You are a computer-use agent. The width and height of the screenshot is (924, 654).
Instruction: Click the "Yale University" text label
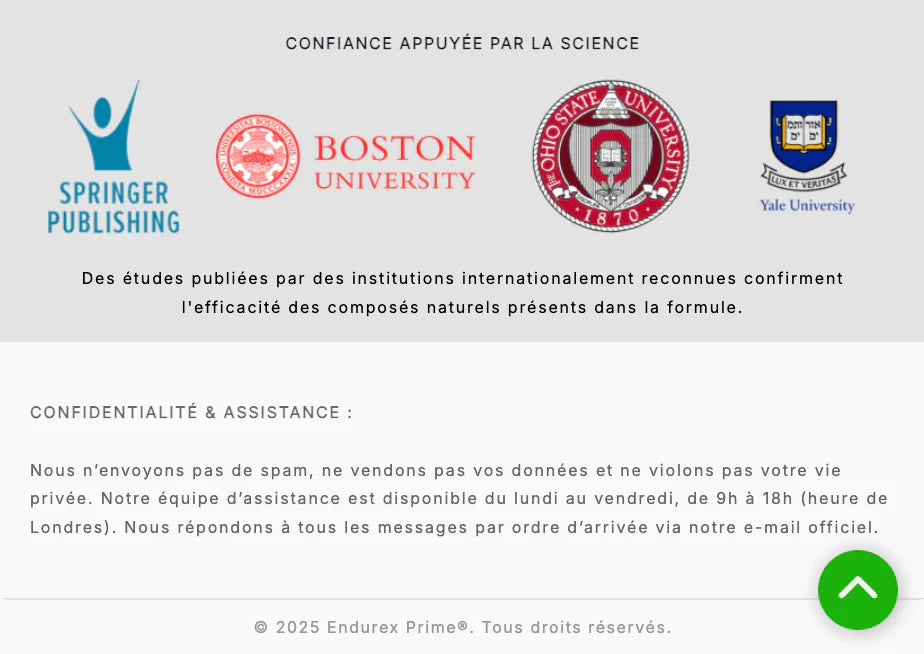tap(807, 206)
